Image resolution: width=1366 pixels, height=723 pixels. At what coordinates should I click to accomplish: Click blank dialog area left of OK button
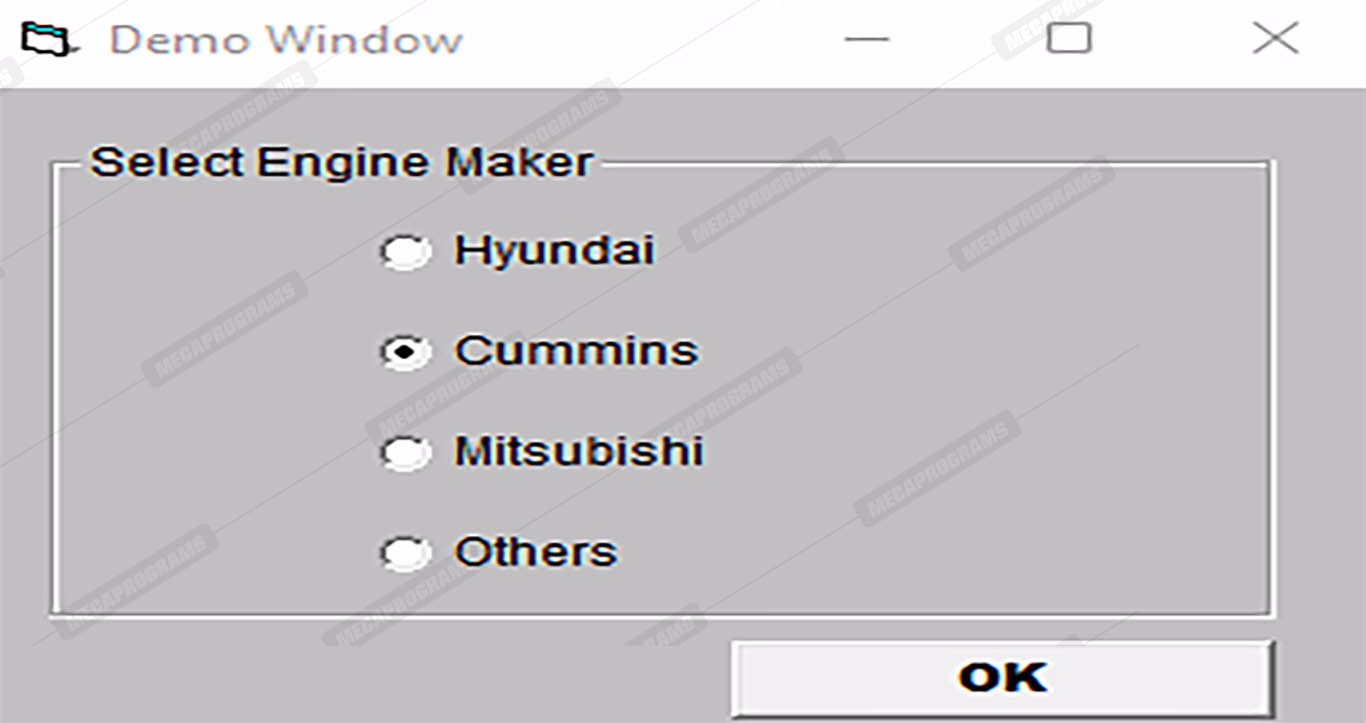(380, 670)
